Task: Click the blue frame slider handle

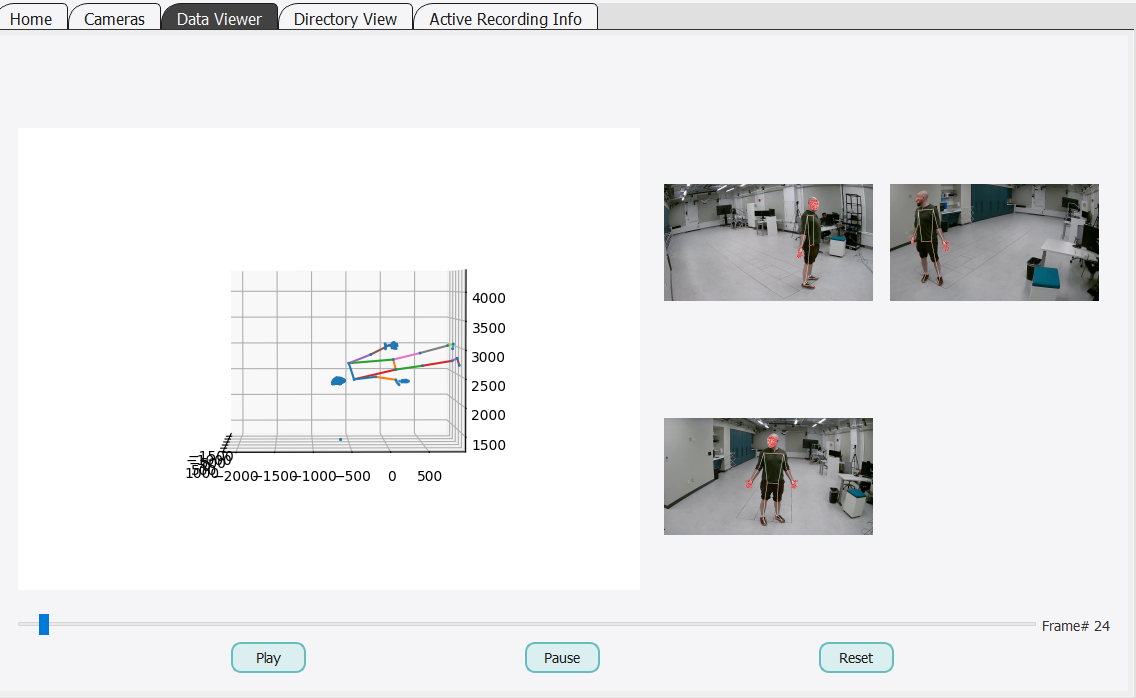Action: pos(44,625)
